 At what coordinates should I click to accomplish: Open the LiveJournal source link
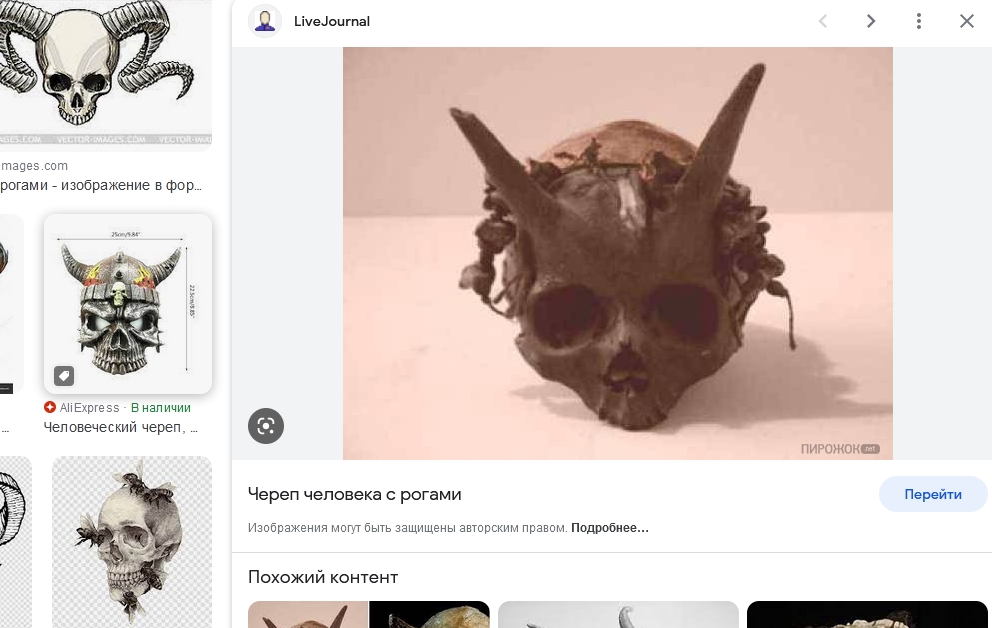pos(332,22)
